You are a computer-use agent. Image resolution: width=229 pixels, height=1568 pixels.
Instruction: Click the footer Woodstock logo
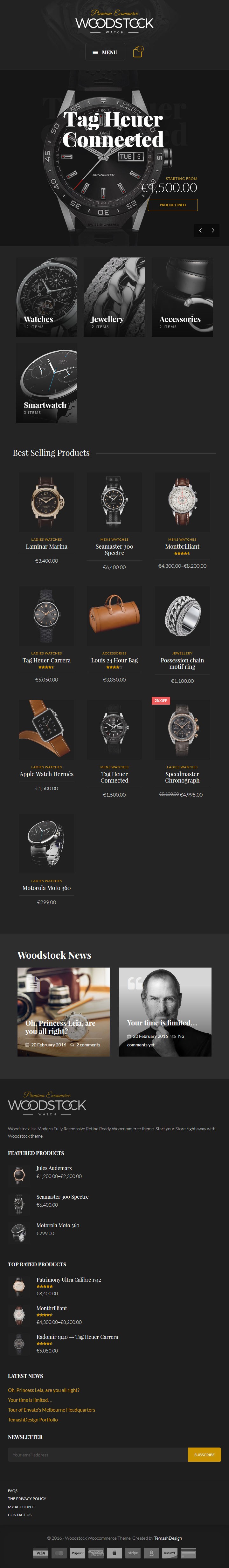click(47, 1104)
